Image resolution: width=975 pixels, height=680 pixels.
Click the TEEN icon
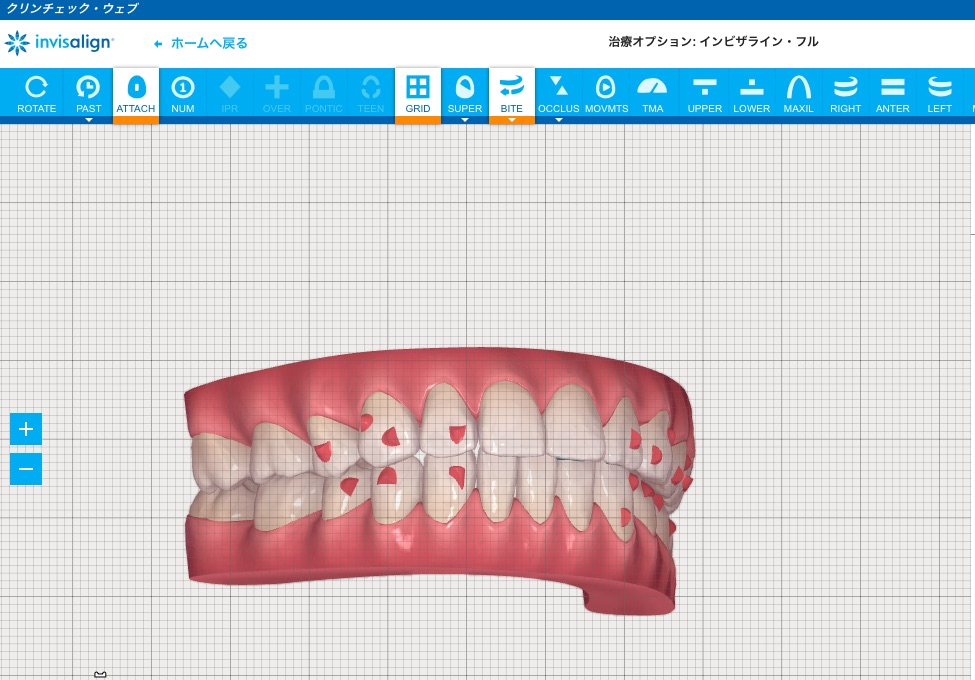pyautogui.click(x=371, y=93)
